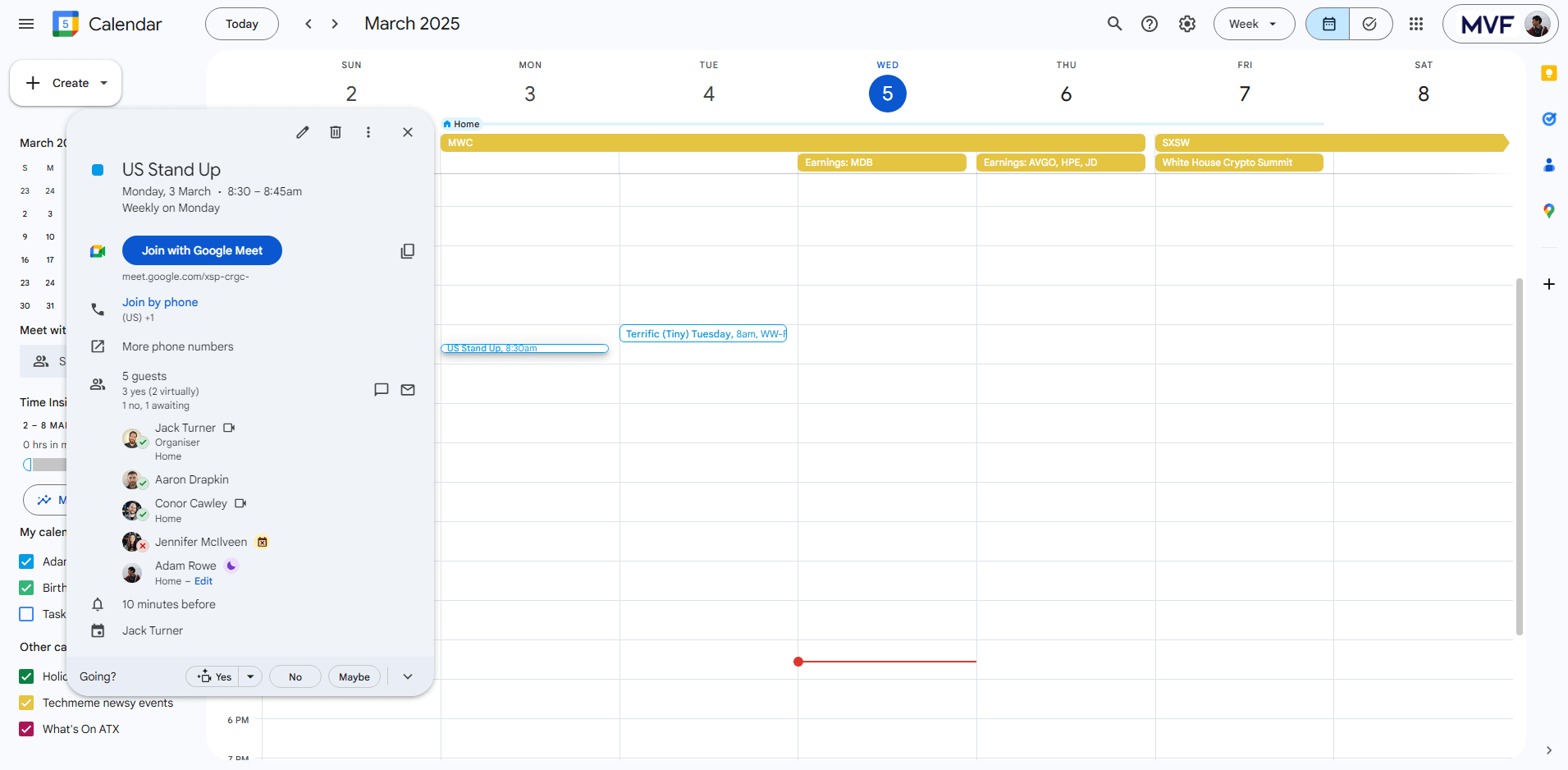1568x770 pixels.
Task: Edit event with pencil icon
Action: point(303,132)
